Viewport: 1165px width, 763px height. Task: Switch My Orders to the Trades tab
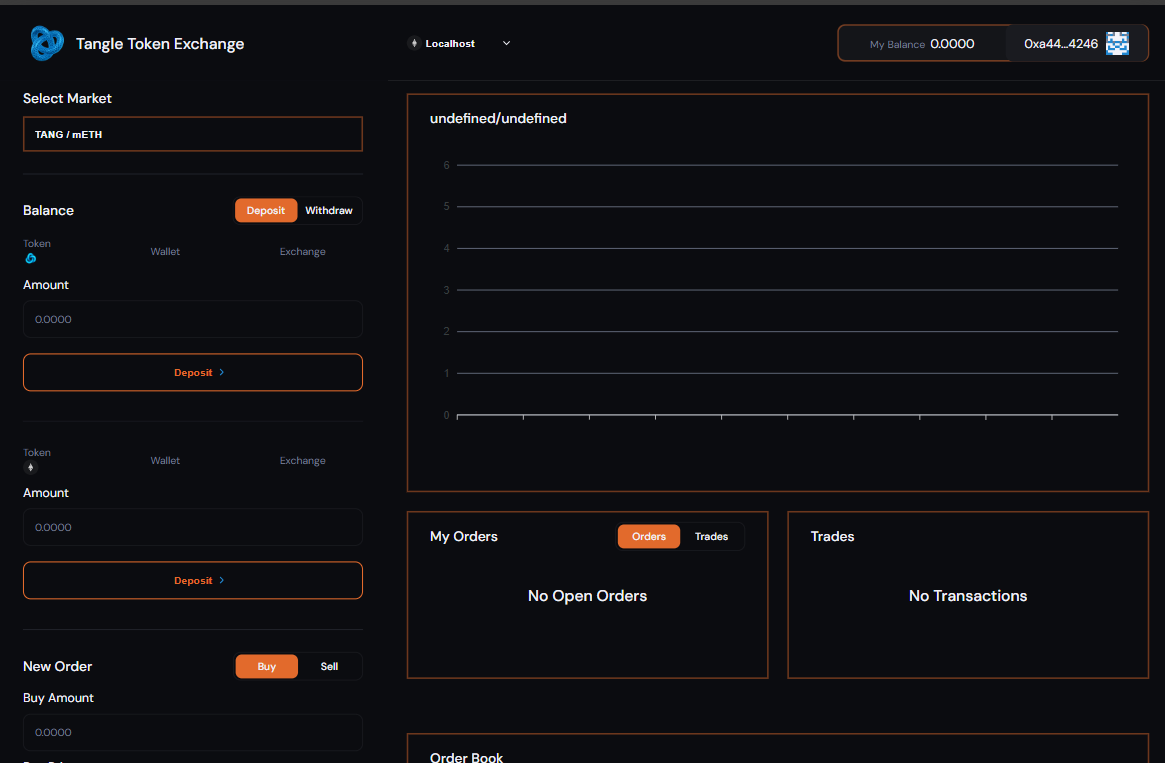click(x=711, y=537)
